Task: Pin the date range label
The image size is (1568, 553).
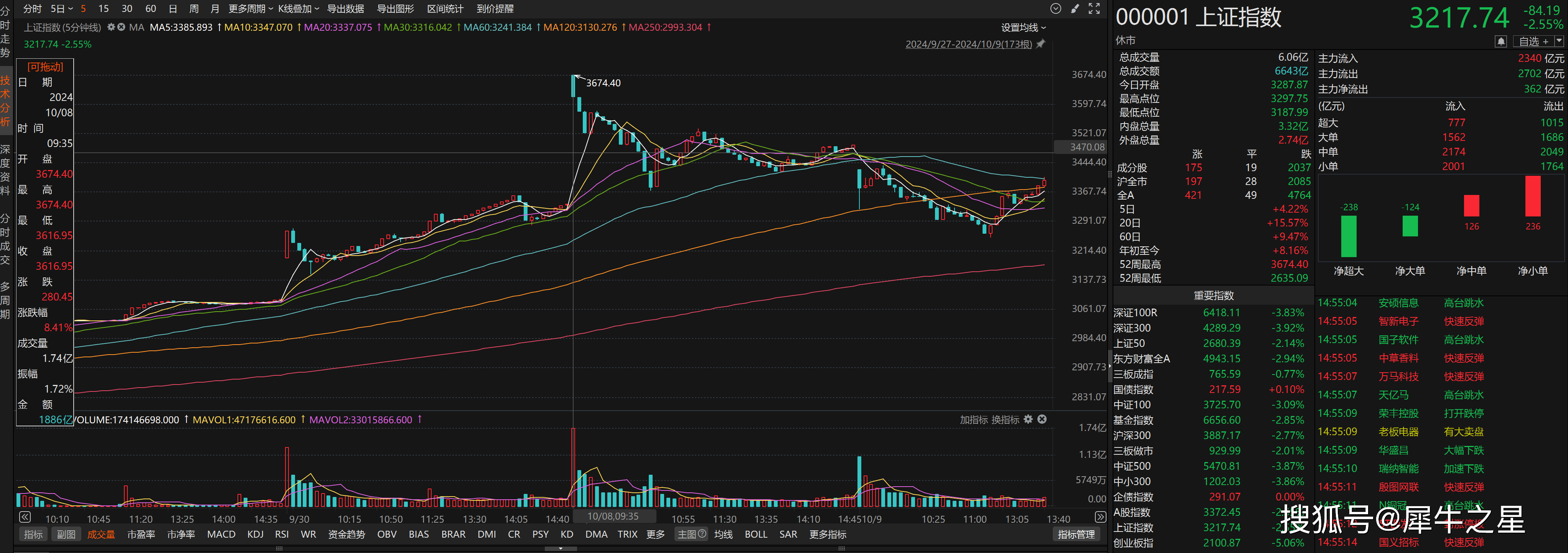Action: [x=1040, y=44]
